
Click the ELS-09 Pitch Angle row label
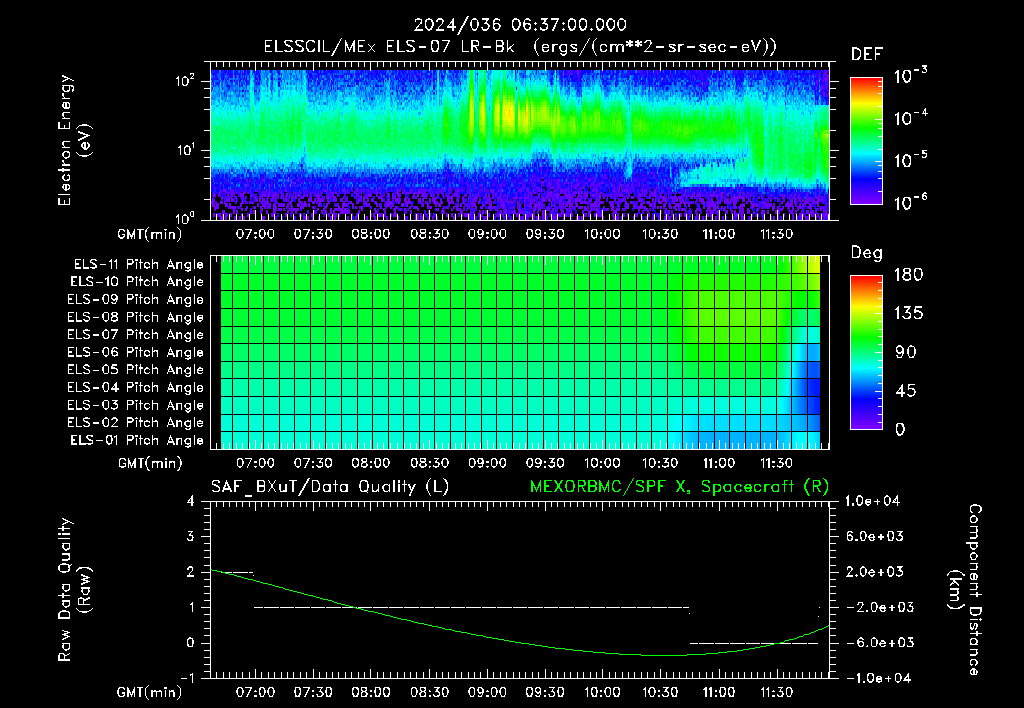point(135,300)
